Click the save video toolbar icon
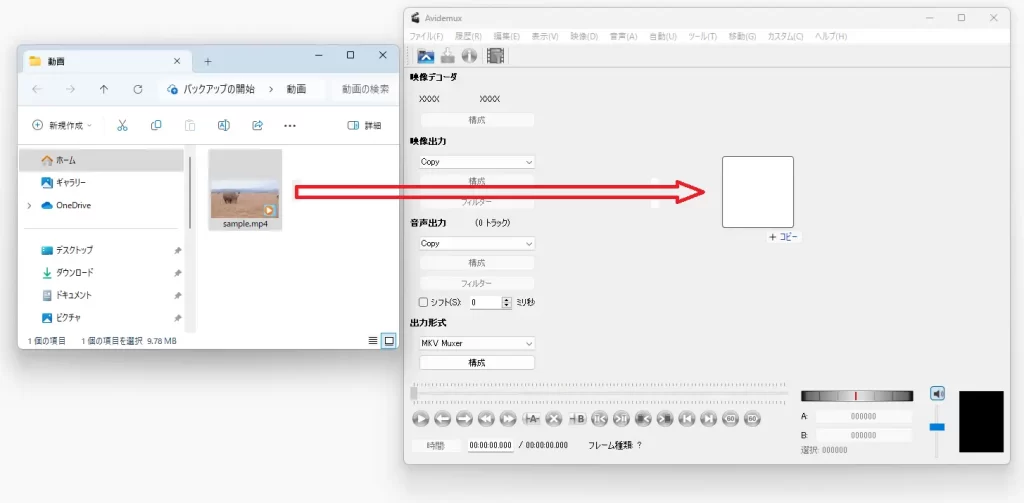Viewport: 1024px width, 503px height. [448, 56]
